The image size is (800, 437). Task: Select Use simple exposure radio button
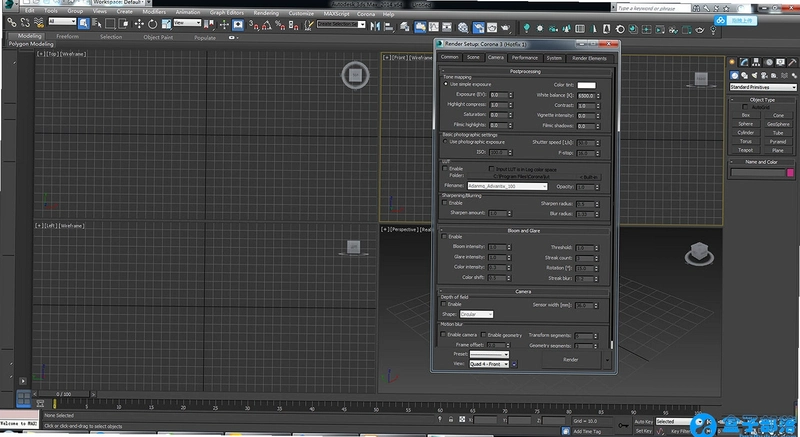point(446,84)
